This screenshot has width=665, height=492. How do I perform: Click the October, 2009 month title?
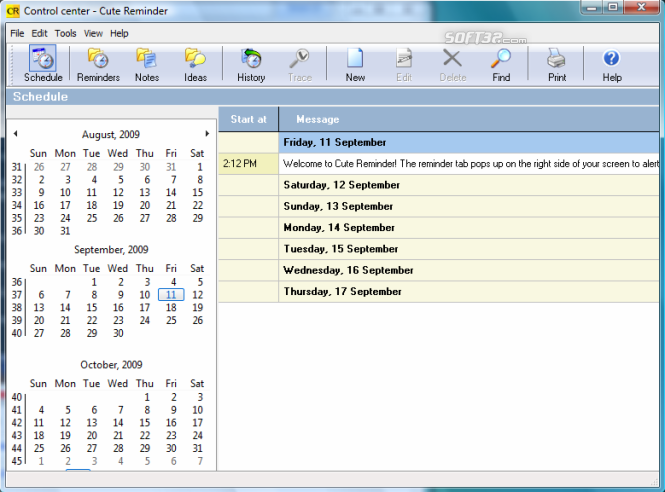click(111, 365)
